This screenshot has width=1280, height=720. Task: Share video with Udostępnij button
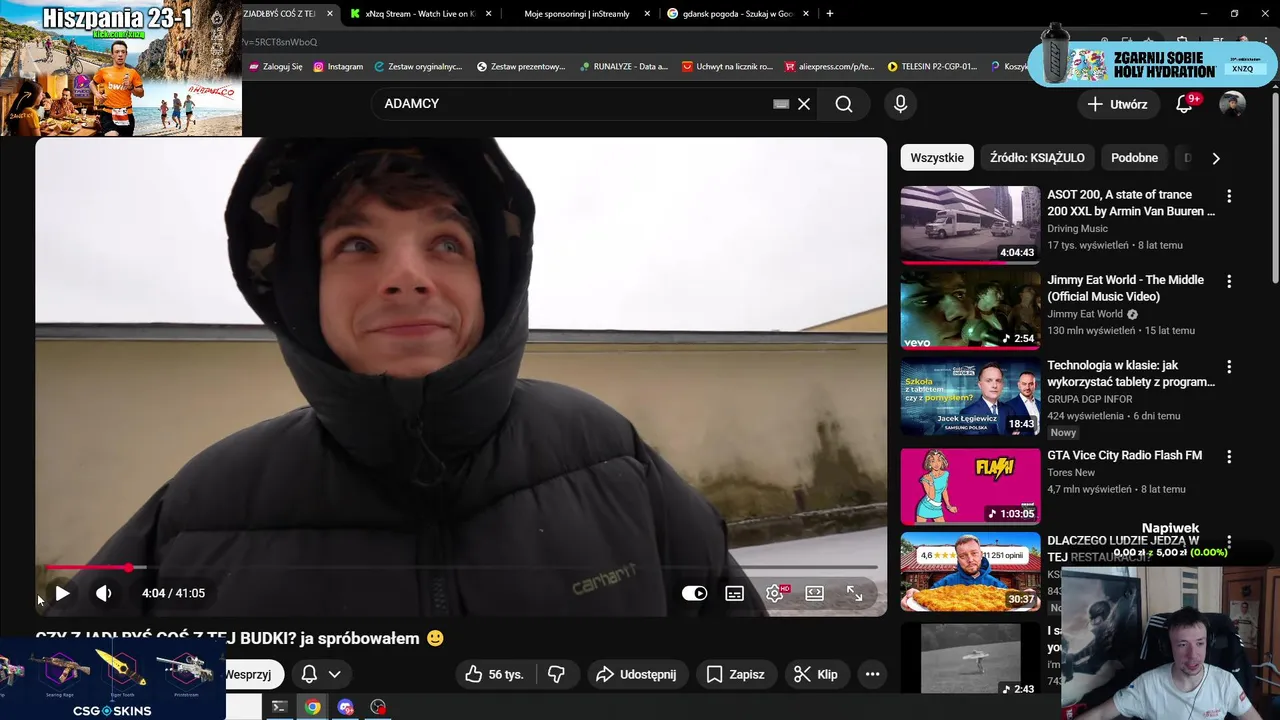(x=636, y=674)
